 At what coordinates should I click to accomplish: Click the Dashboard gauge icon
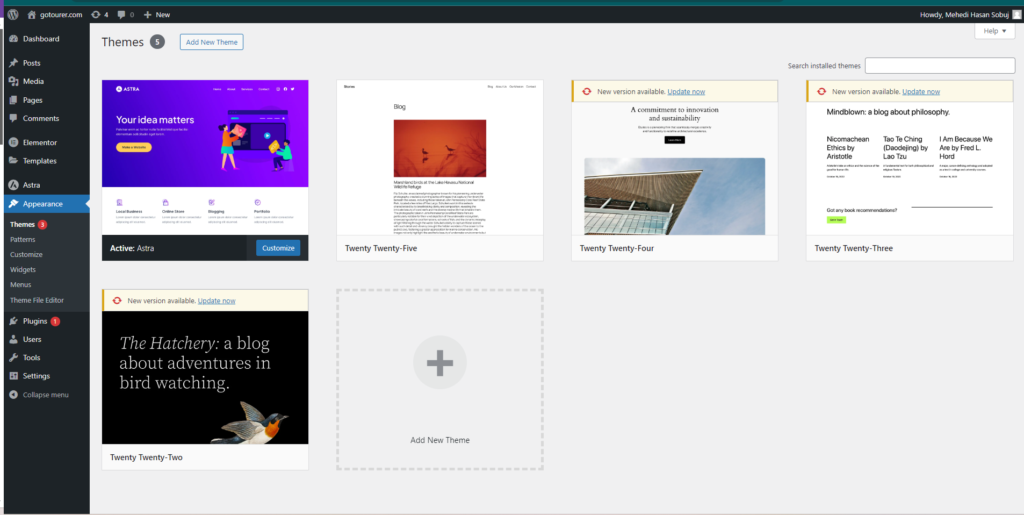coord(14,39)
